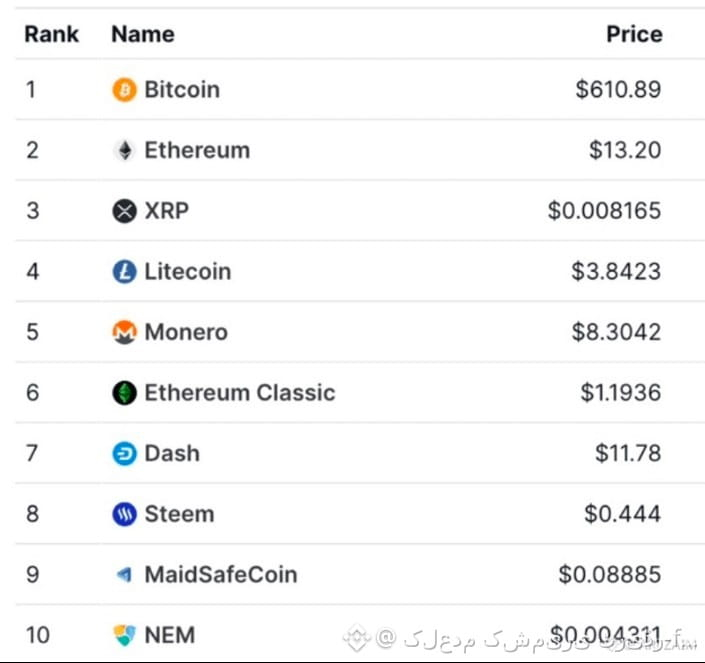Screen dimensions: 705x663
Task: Sort the table by Rank column header
Action: (x=52, y=34)
